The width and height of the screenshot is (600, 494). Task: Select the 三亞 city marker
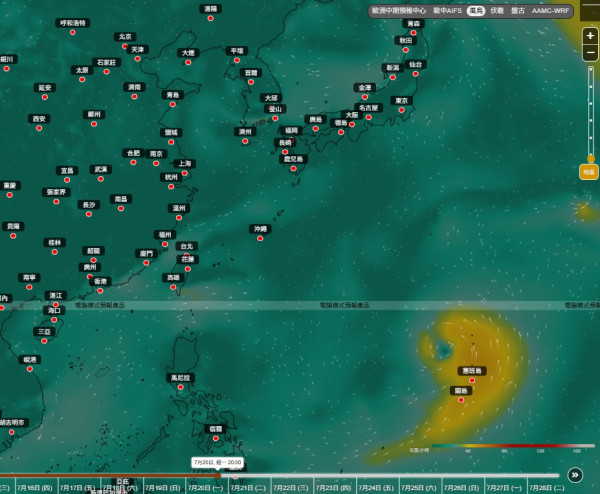pos(44,341)
